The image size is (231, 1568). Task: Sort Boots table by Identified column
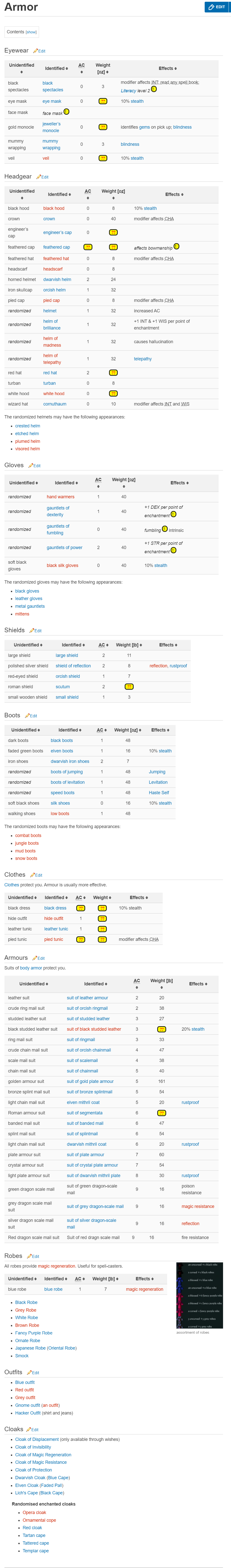[69, 730]
